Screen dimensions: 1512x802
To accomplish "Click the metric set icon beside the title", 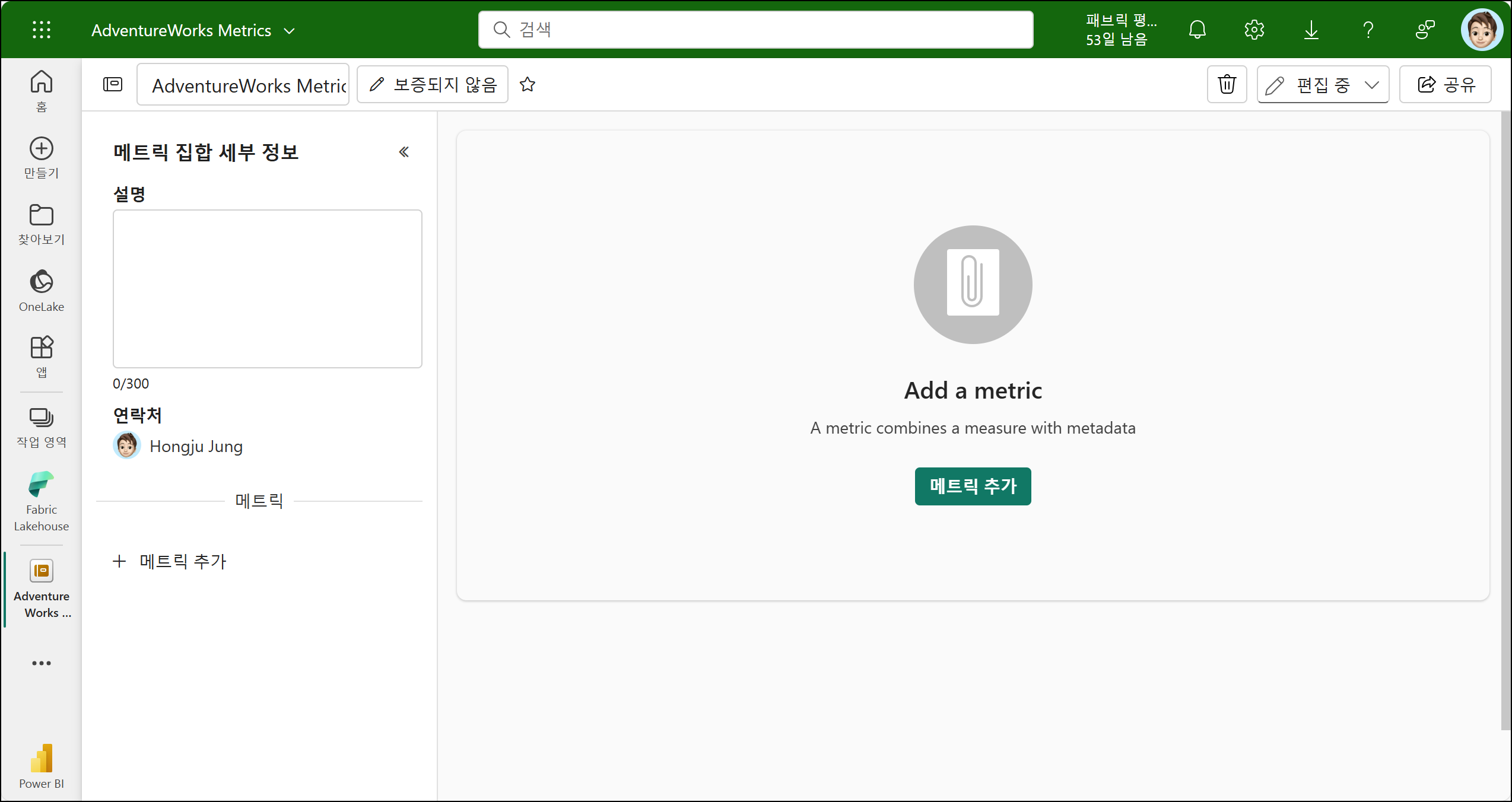I will (113, 84).
